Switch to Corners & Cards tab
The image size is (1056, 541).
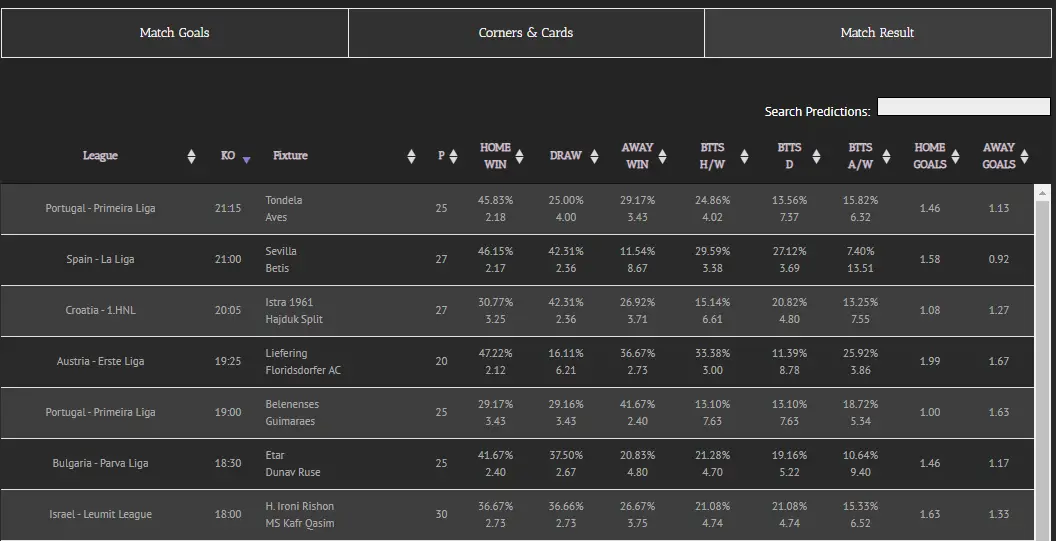526,33
